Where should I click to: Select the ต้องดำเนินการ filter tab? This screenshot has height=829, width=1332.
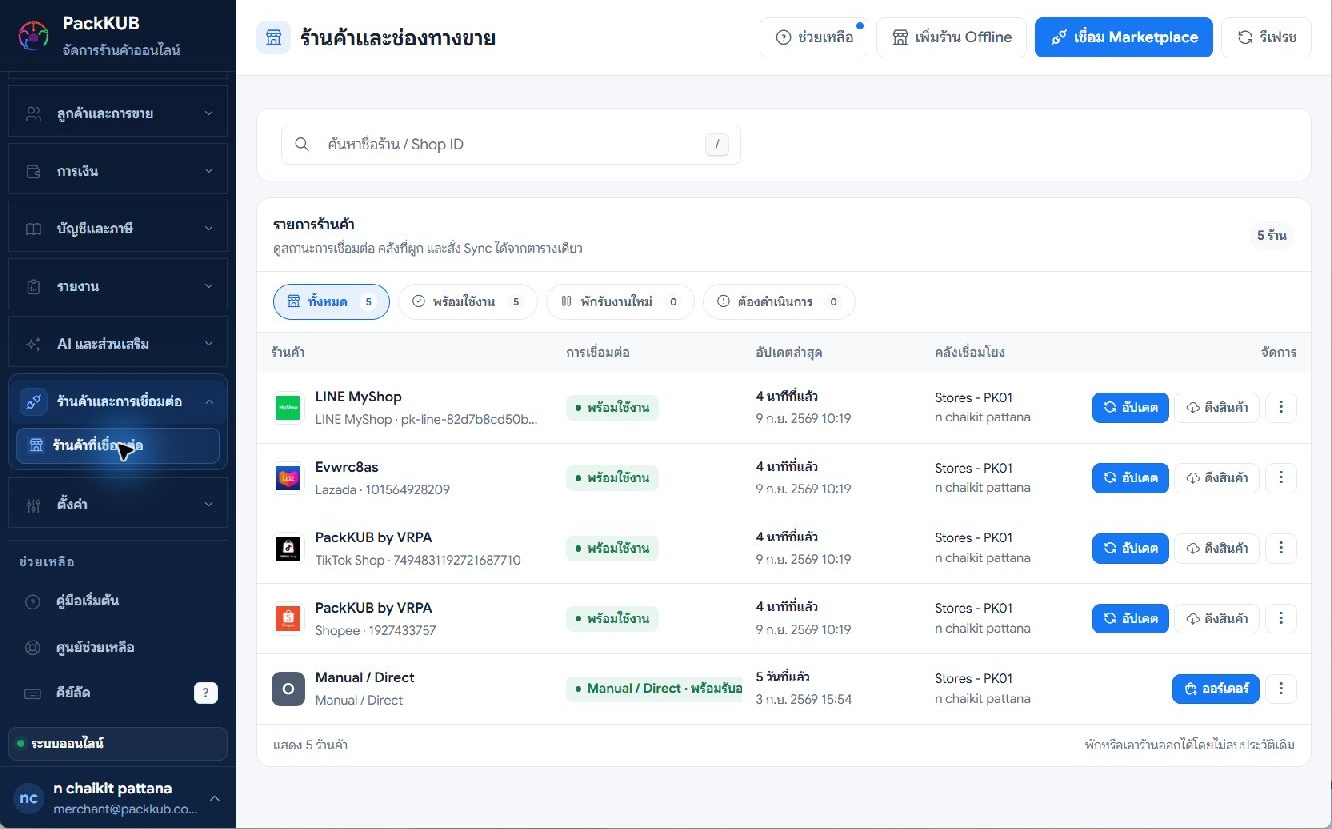click(779, 302)
